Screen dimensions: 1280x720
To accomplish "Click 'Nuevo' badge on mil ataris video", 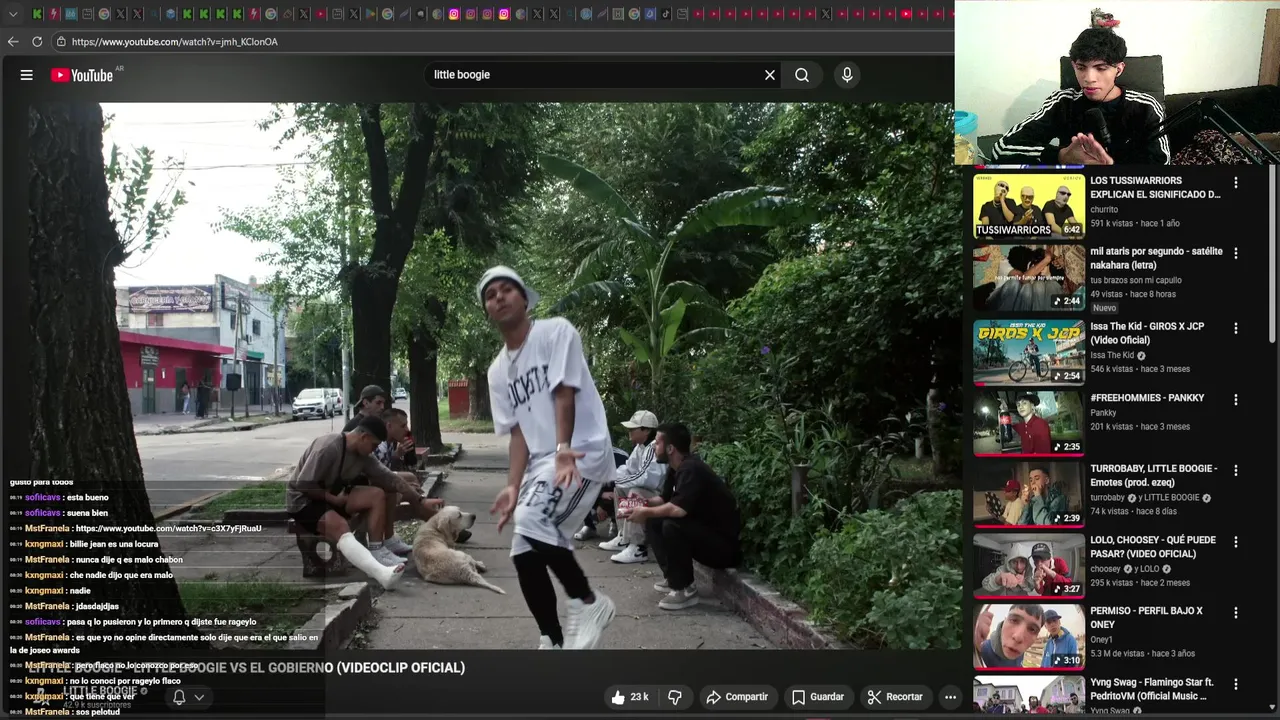I will point(1104,308).
